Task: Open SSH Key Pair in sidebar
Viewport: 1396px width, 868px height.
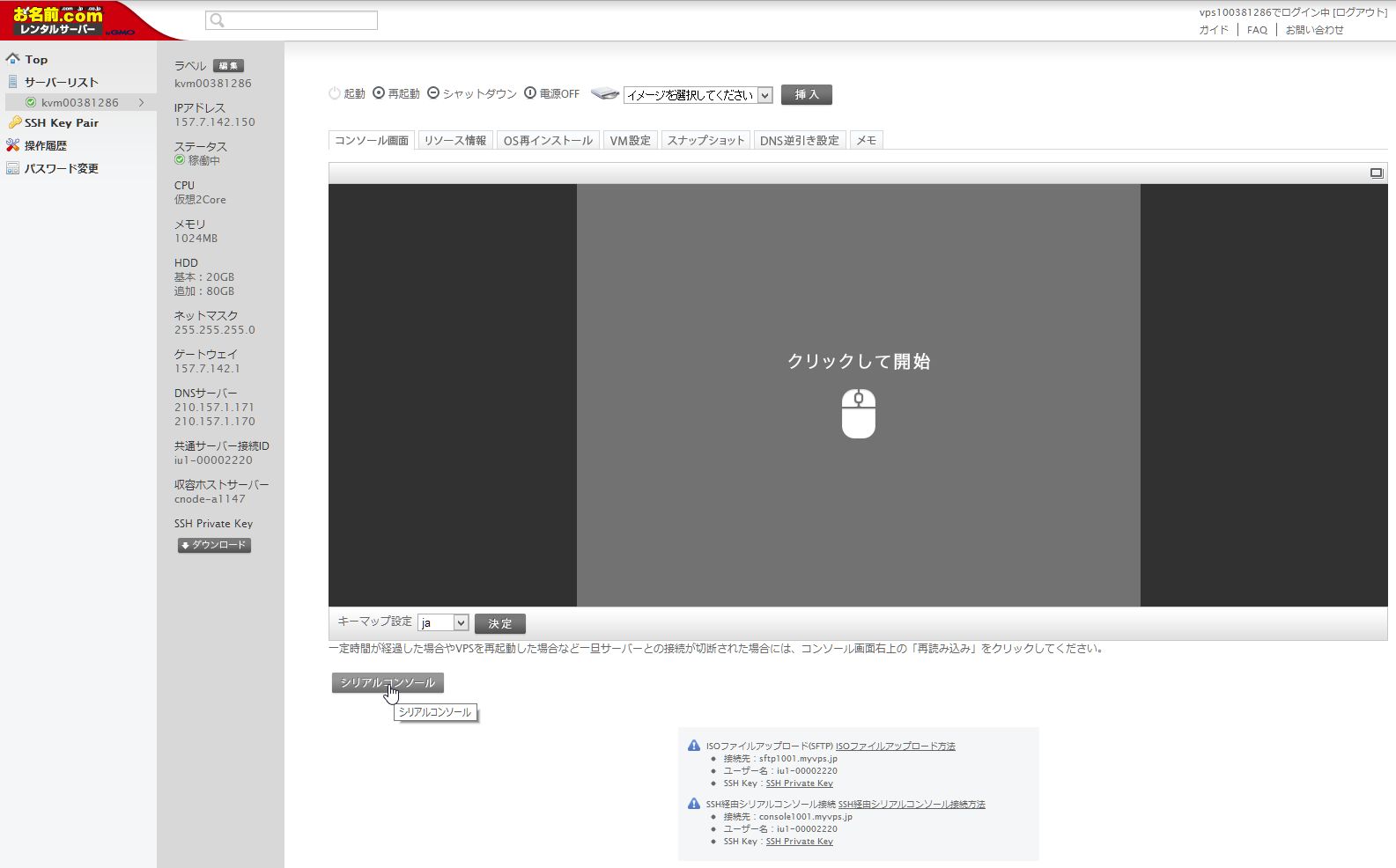Action: click(x=62, y=123)
